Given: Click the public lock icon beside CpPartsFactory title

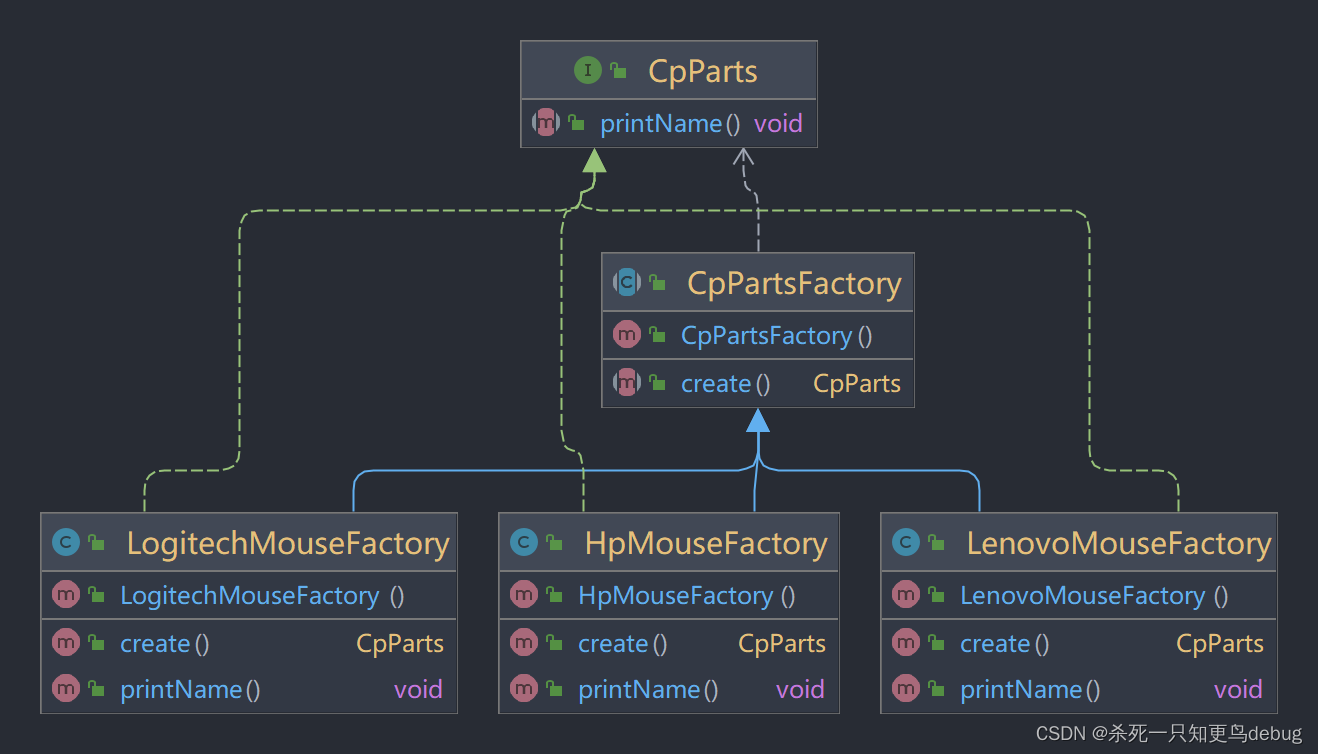Looking at the screenshot, I should [x=657, y=283].
